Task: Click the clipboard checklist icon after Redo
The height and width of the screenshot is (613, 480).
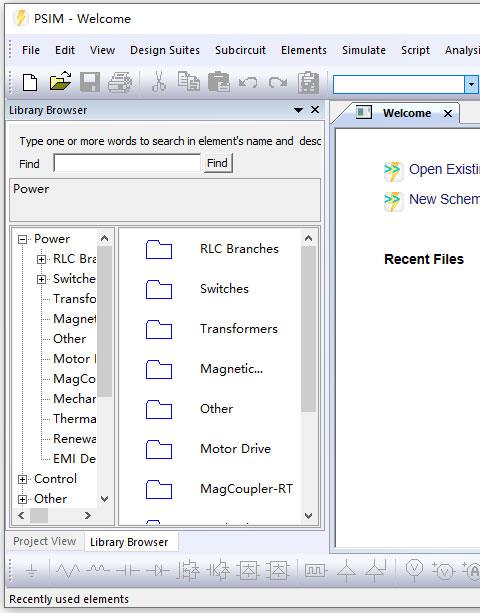Action: coord(308,82)
